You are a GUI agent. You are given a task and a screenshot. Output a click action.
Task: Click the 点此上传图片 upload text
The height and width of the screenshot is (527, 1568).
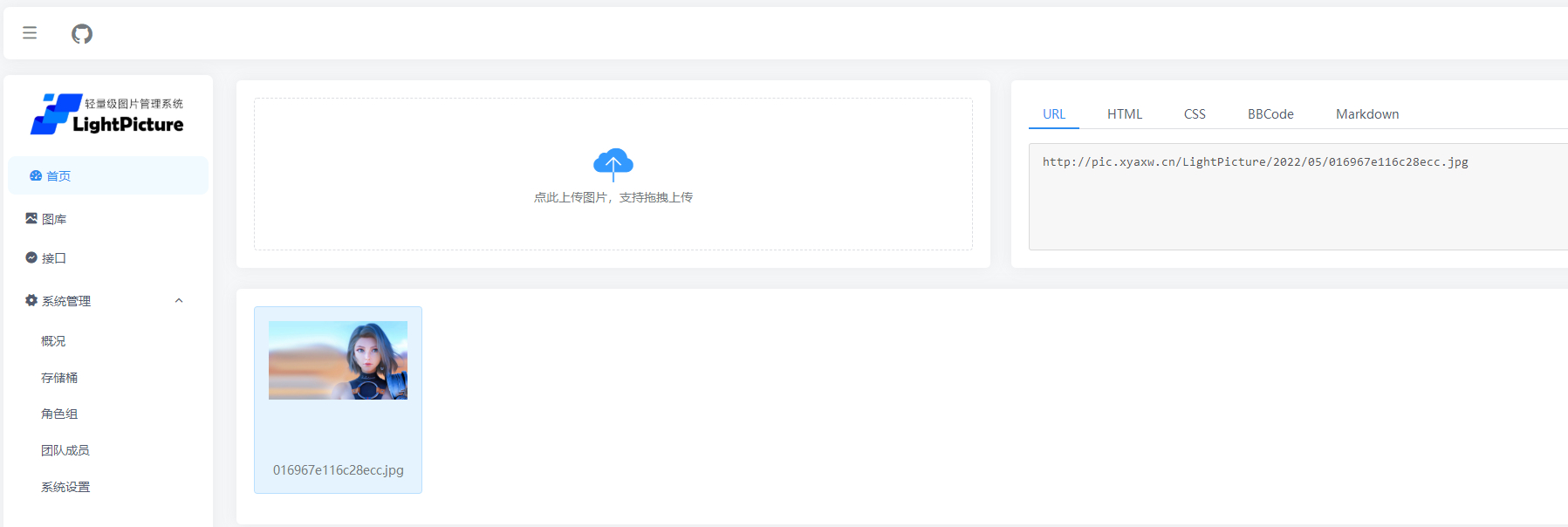click(x=613, y=197)
